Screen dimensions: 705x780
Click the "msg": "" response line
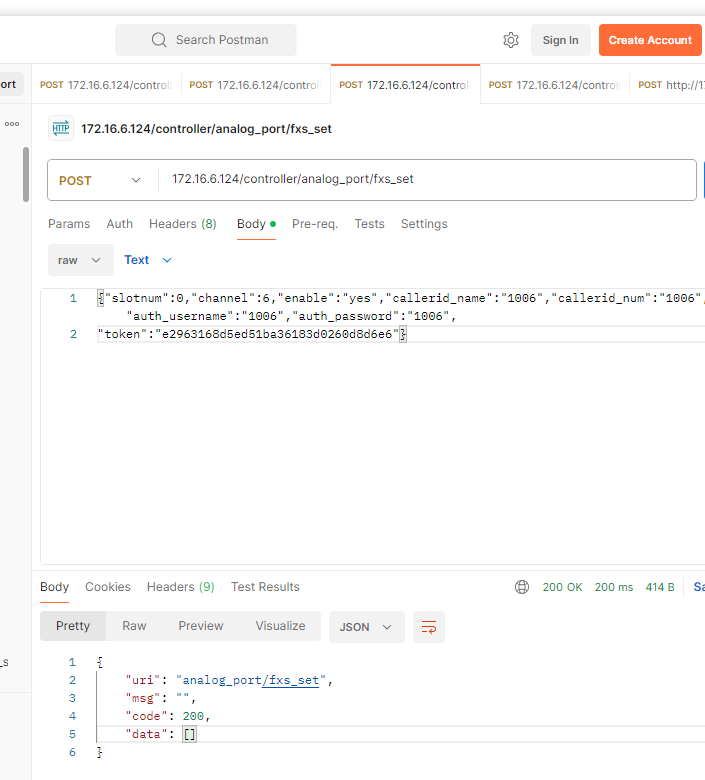[x=161, y=698]
